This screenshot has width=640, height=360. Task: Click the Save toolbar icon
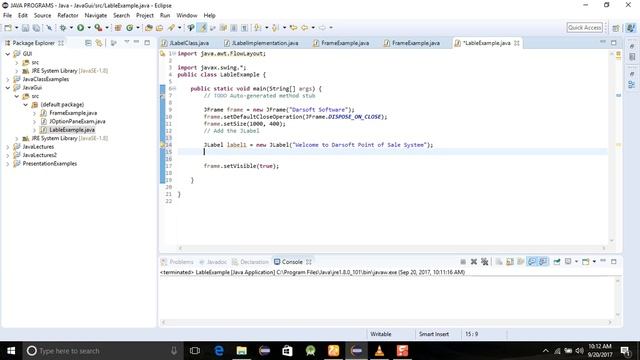25,28
